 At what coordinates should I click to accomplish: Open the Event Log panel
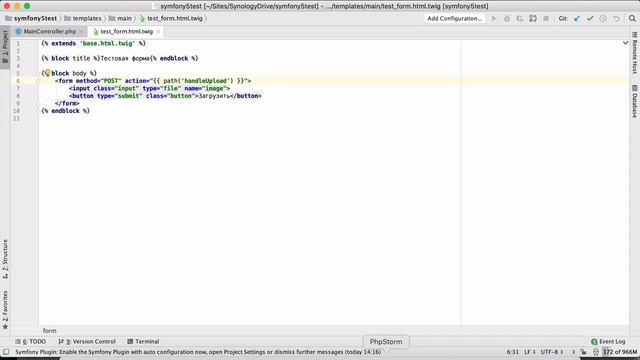click(x=608, y=342)
